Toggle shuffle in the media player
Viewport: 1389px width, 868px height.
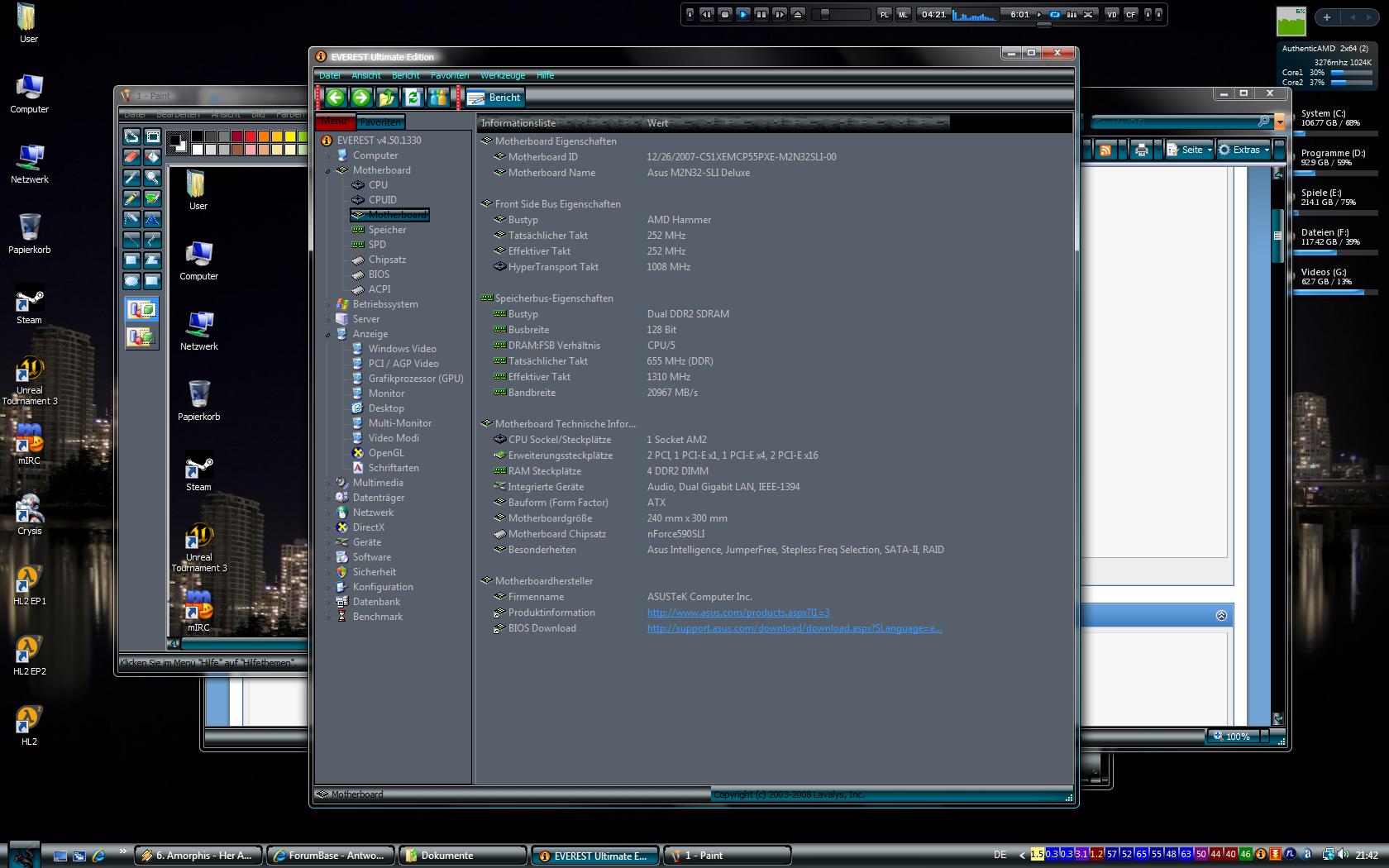[1088, 14]
